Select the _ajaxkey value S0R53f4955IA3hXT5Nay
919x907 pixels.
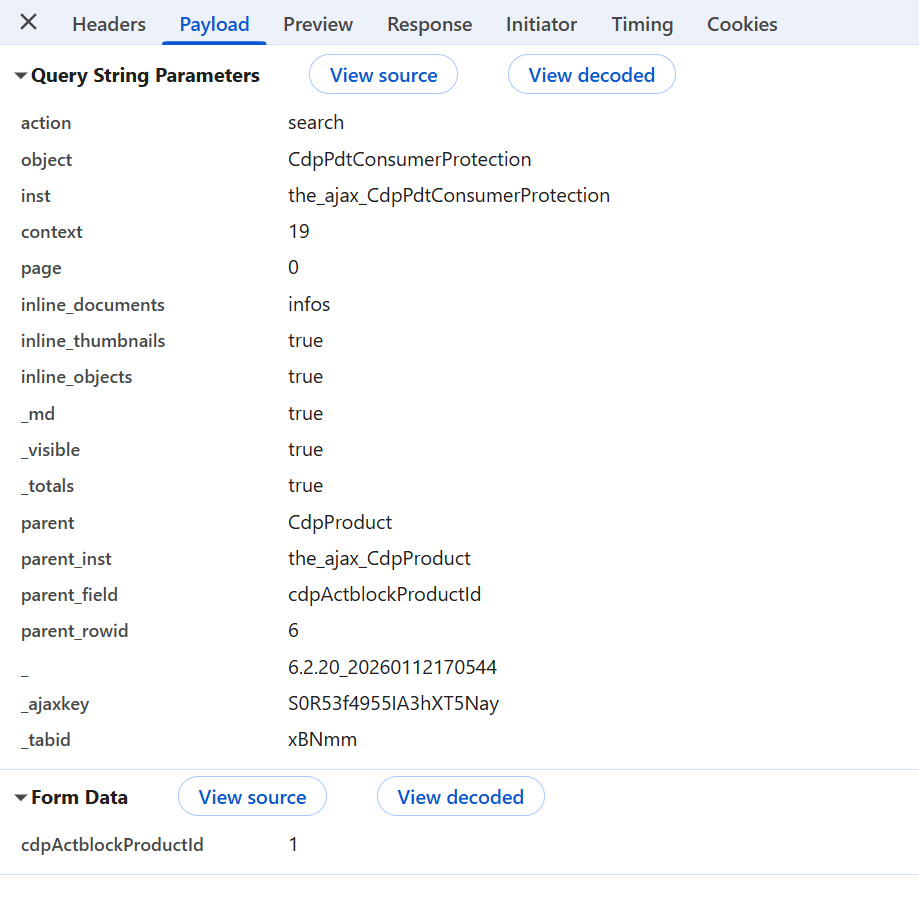[393, 704]
